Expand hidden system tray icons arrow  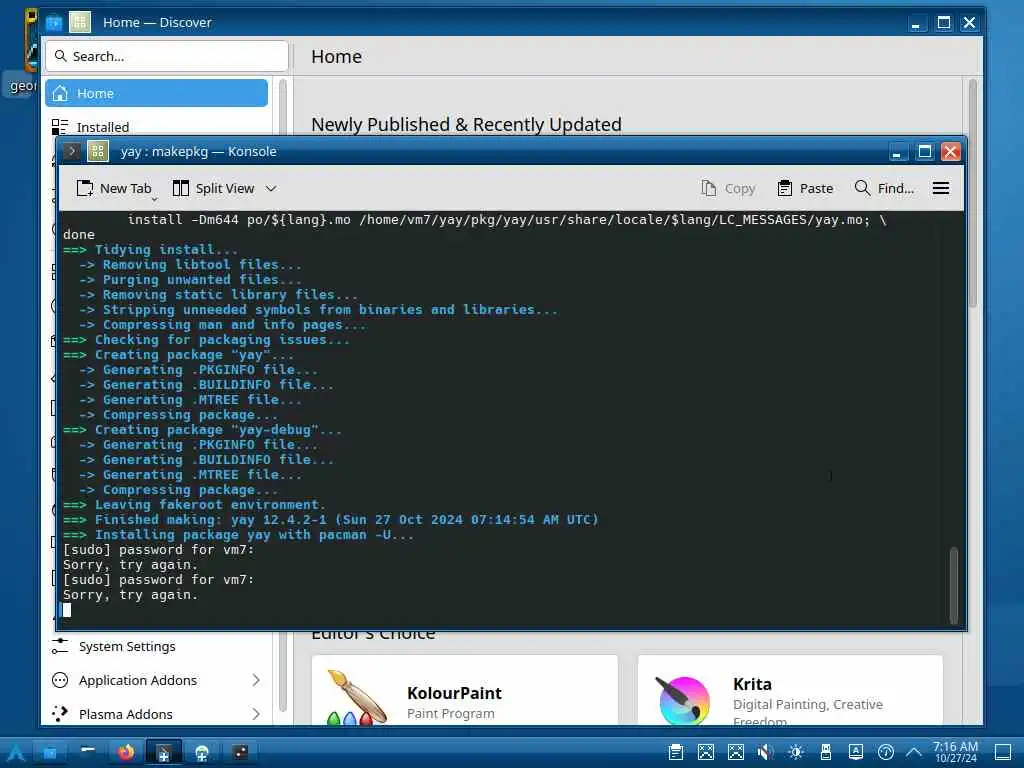(914, 752)
